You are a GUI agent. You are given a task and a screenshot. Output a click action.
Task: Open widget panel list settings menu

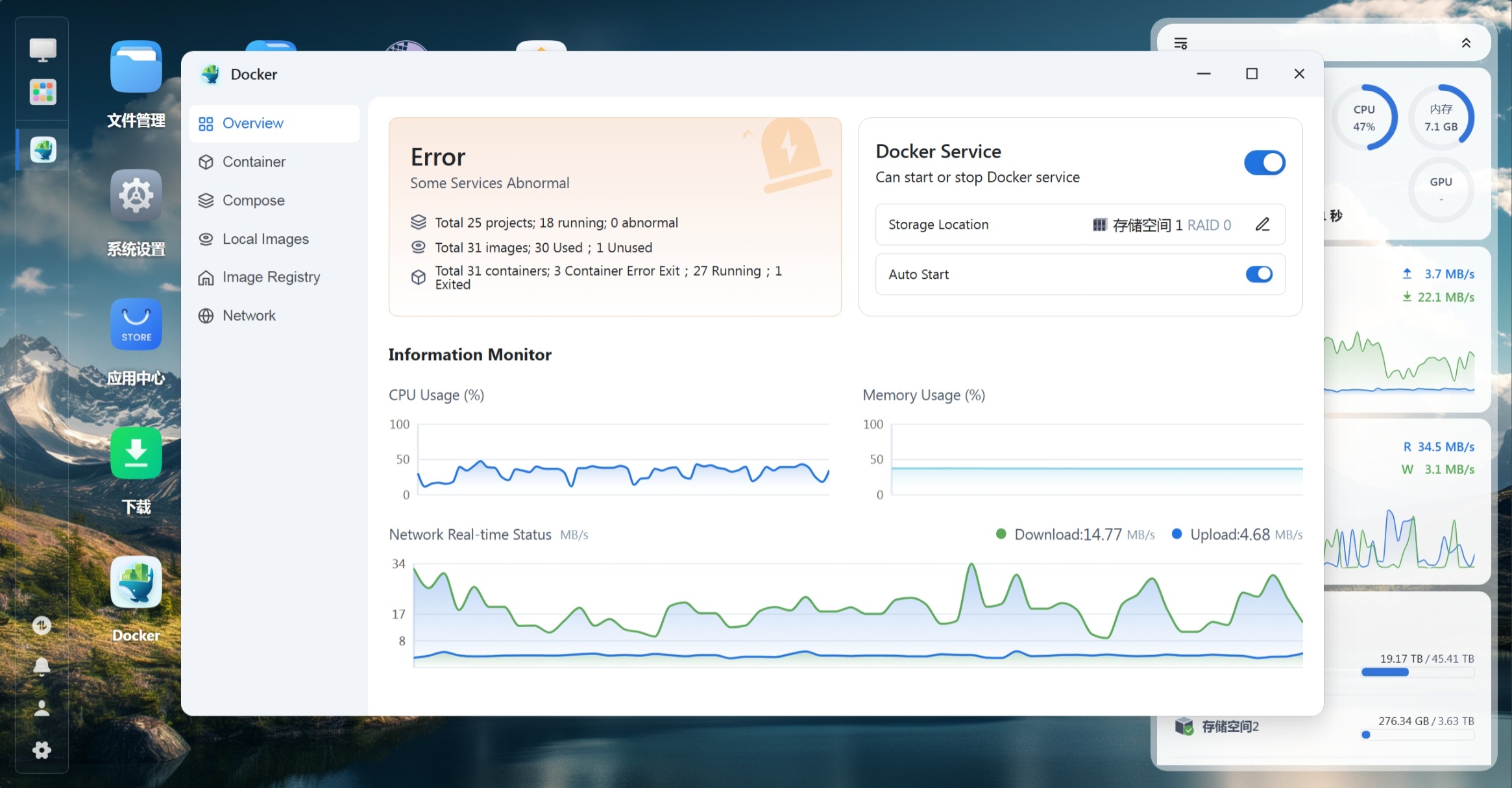click(1180, 43)
